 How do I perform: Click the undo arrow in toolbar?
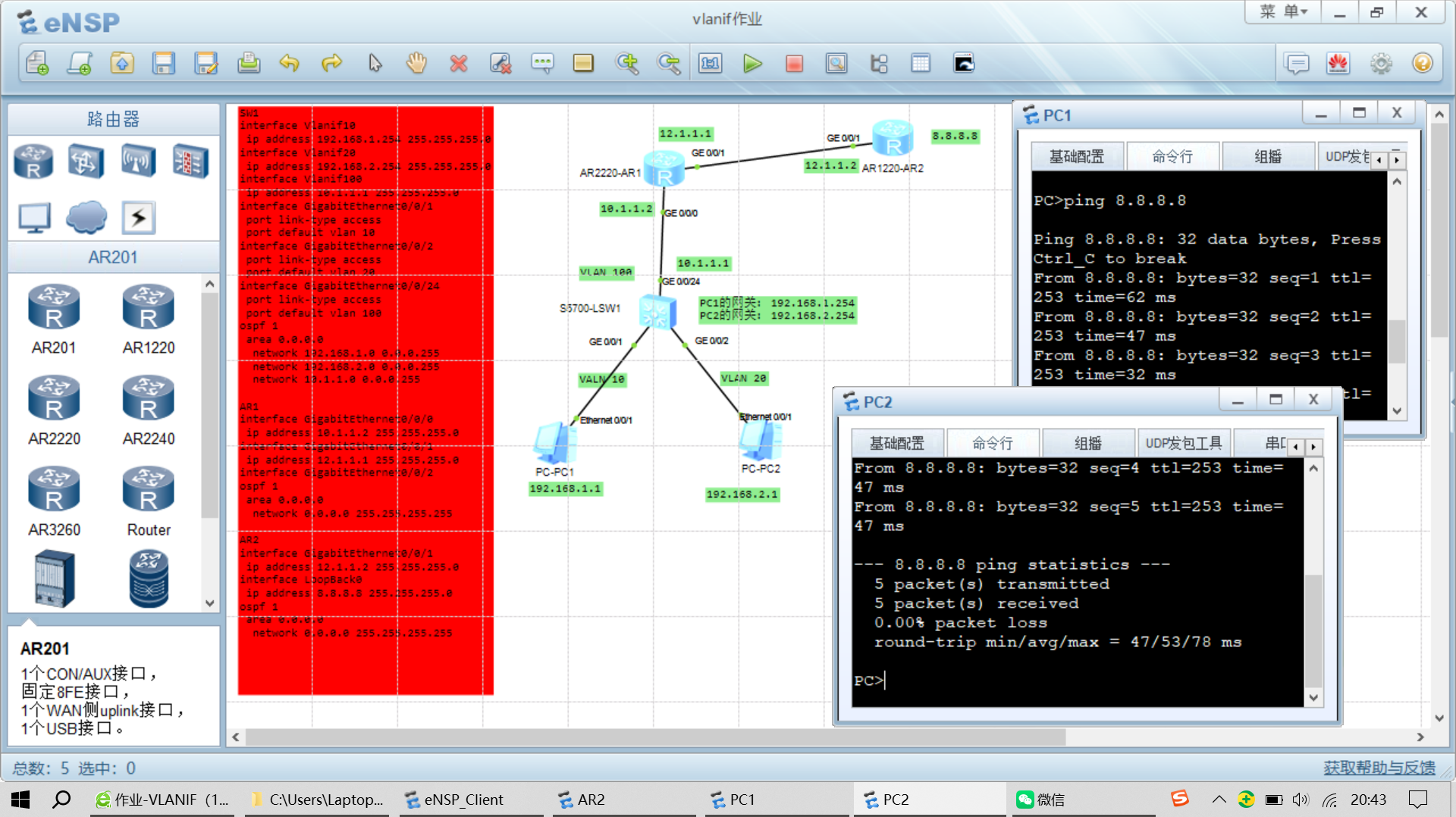tap(289, 64)
